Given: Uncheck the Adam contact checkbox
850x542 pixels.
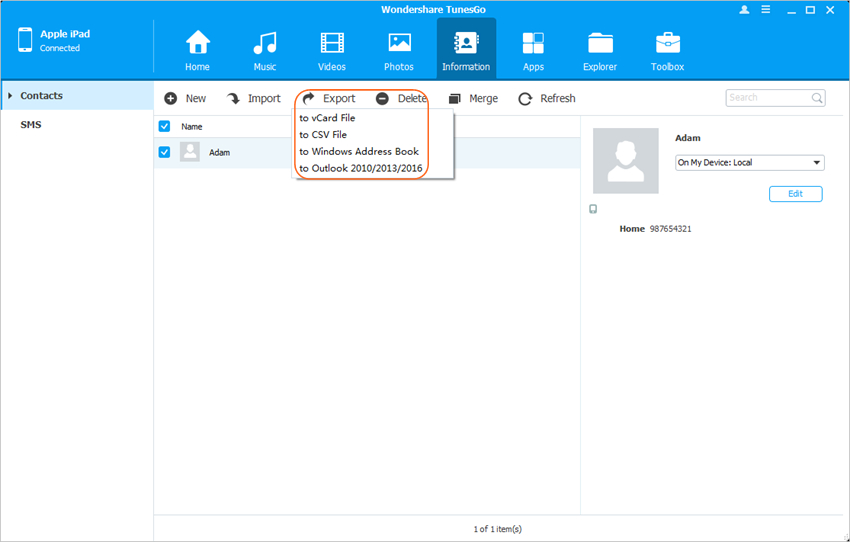Looking at the screenshot, I should [165, 152].
